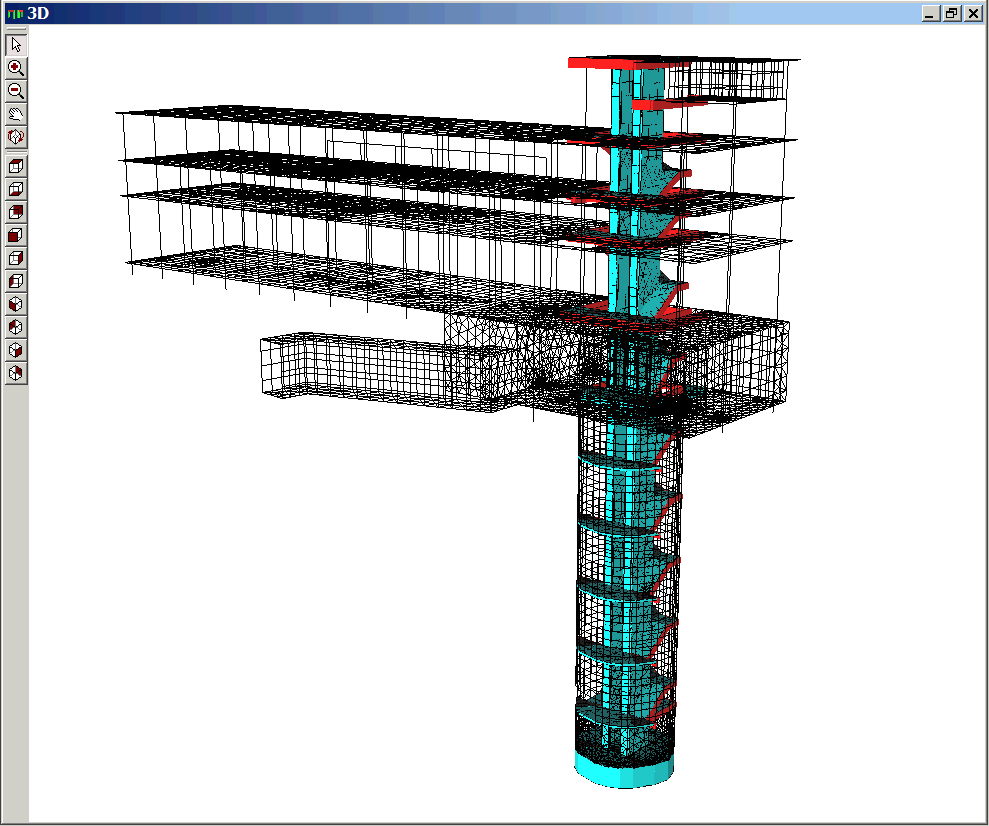Close the 3D window
Viewport: 989px width, 826px height.
point(973,13)
